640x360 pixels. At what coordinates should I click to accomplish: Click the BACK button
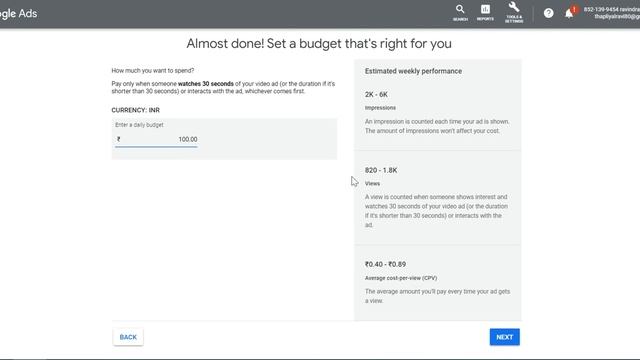tap(128, 337)
